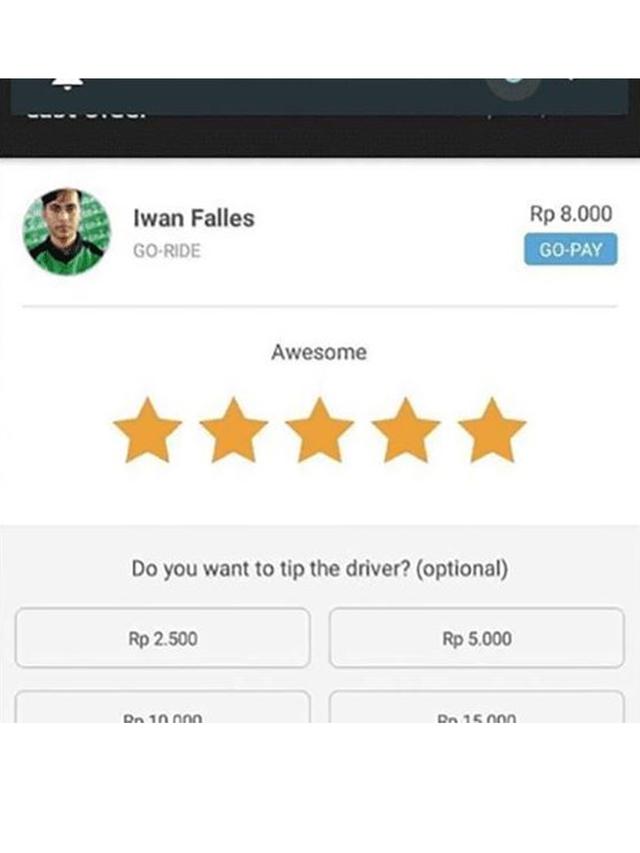Tap the middle star to adjust rating
This screenshot has width=640, height=853.
(x=319, y=431)
